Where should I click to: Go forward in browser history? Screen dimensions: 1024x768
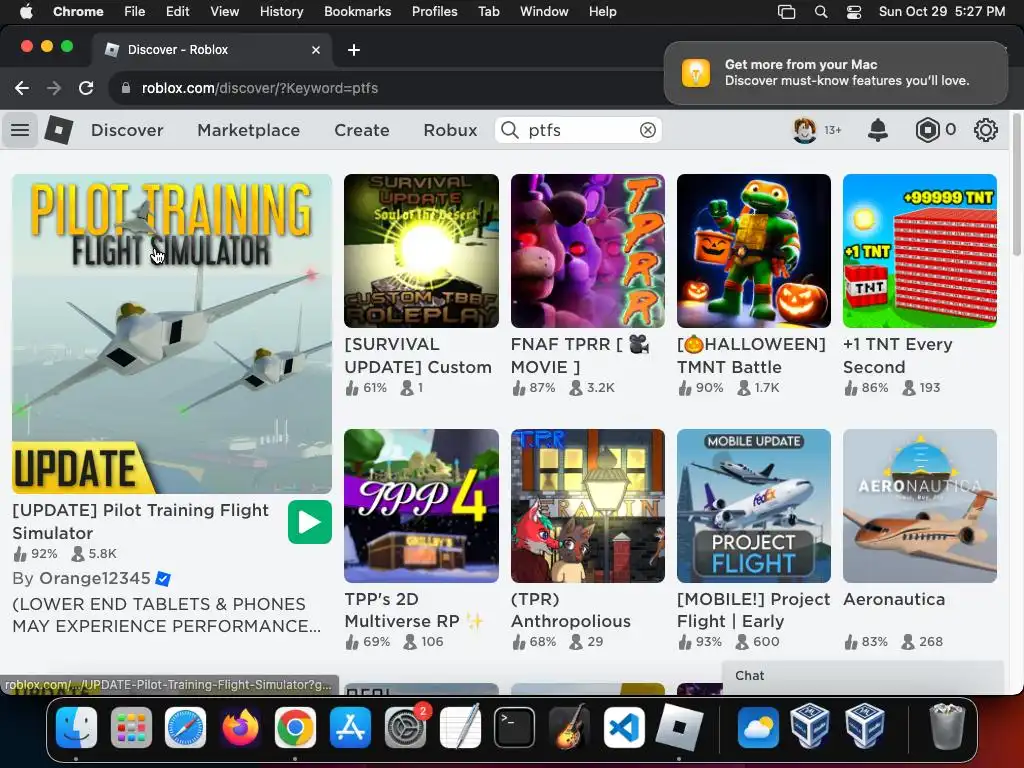tap(54, 88)
